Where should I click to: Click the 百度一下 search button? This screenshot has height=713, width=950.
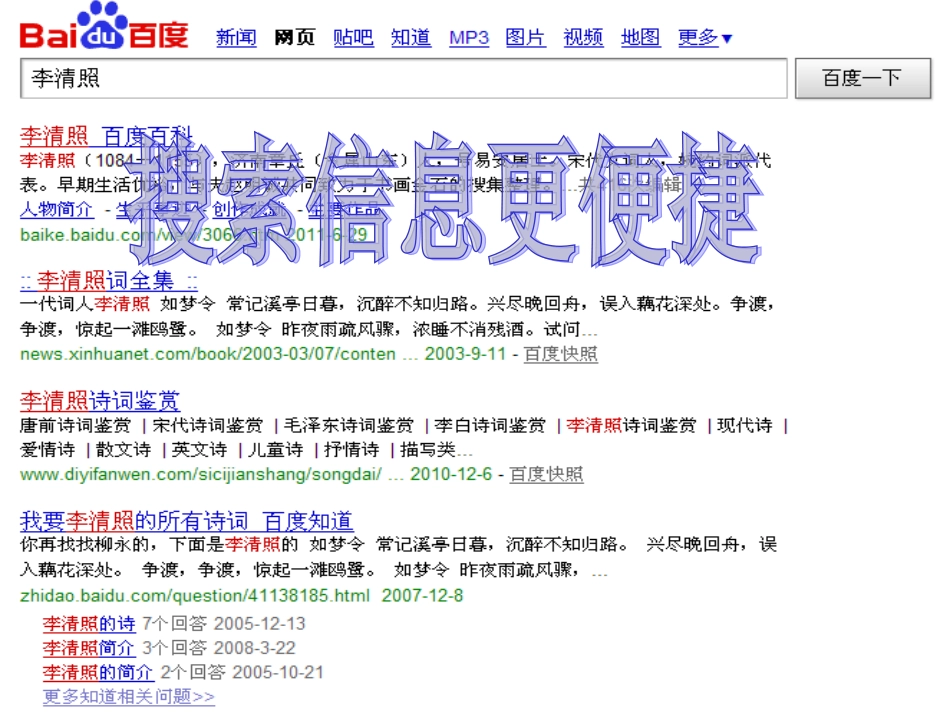tap(863, 78)
